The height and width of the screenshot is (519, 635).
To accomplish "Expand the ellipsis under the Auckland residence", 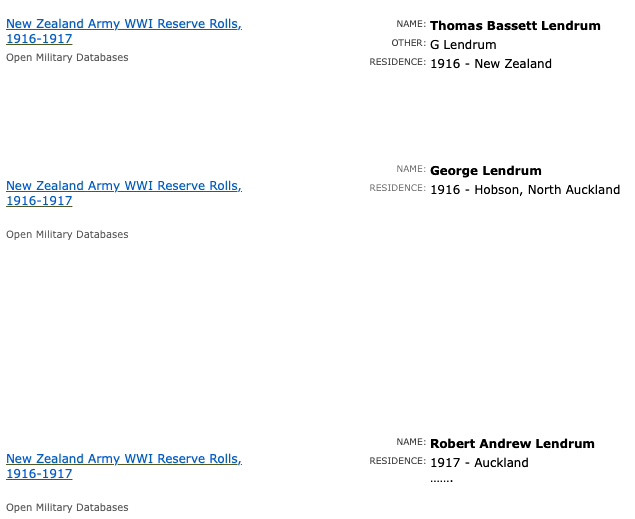I will 441,480.
